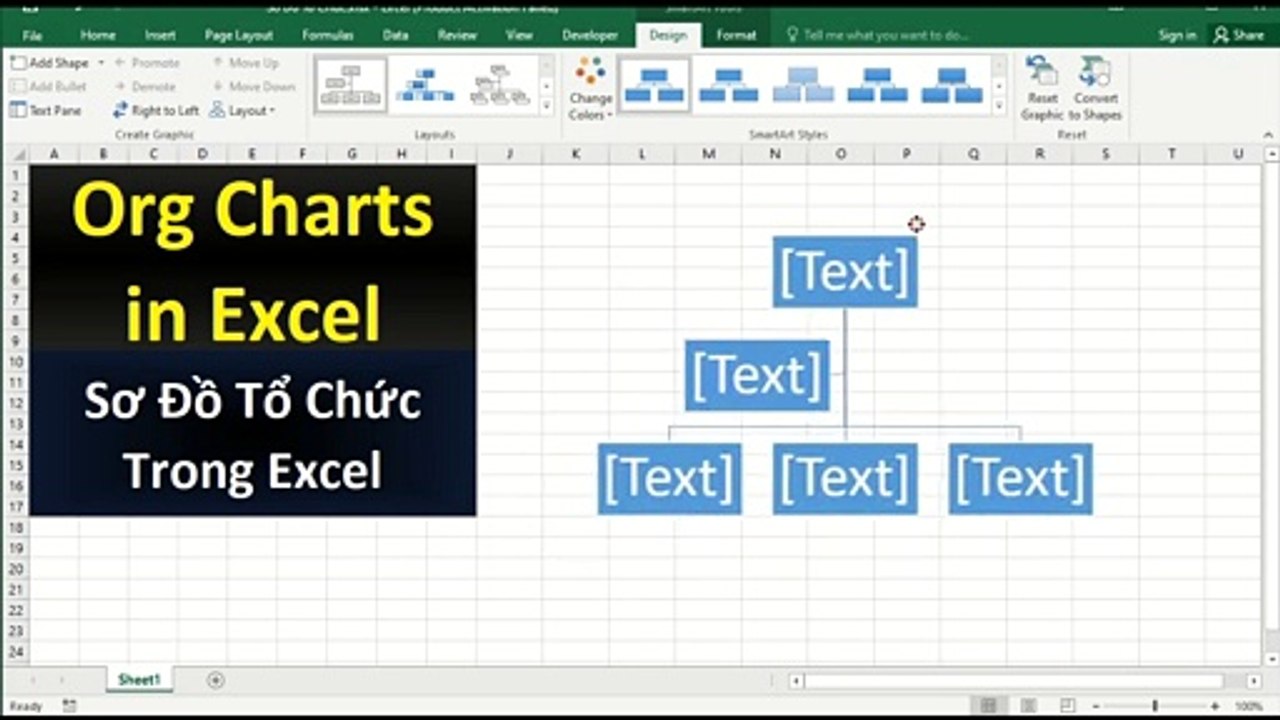Select the third pale SmartArt style
Viewport: 1280px width, 720px height.
pos(803,85)
